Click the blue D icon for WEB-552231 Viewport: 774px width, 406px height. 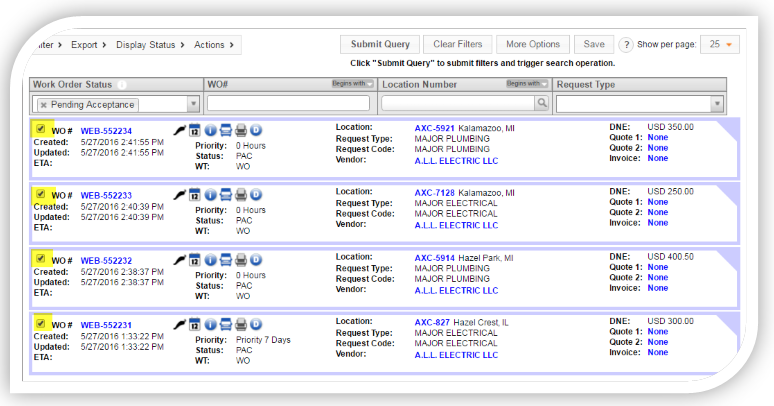[x=256, y=324]
